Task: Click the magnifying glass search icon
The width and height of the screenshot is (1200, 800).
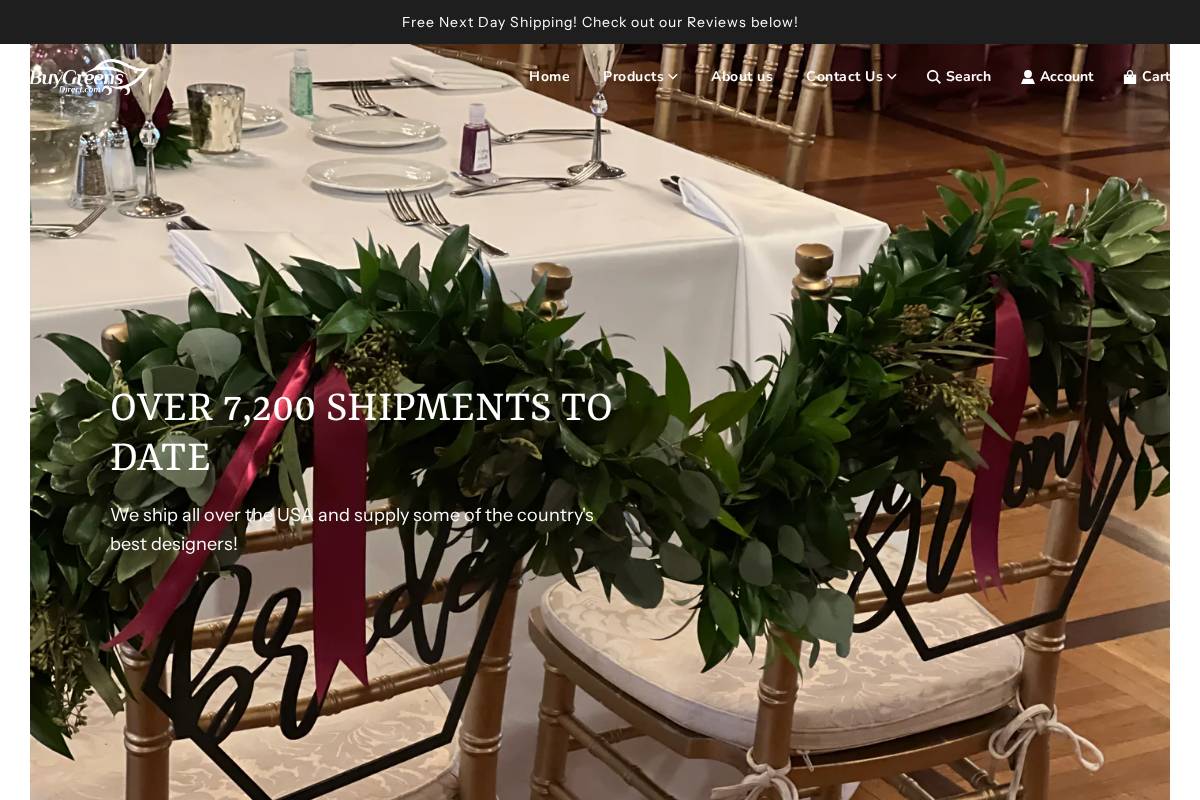Action: tap(934, 77)
